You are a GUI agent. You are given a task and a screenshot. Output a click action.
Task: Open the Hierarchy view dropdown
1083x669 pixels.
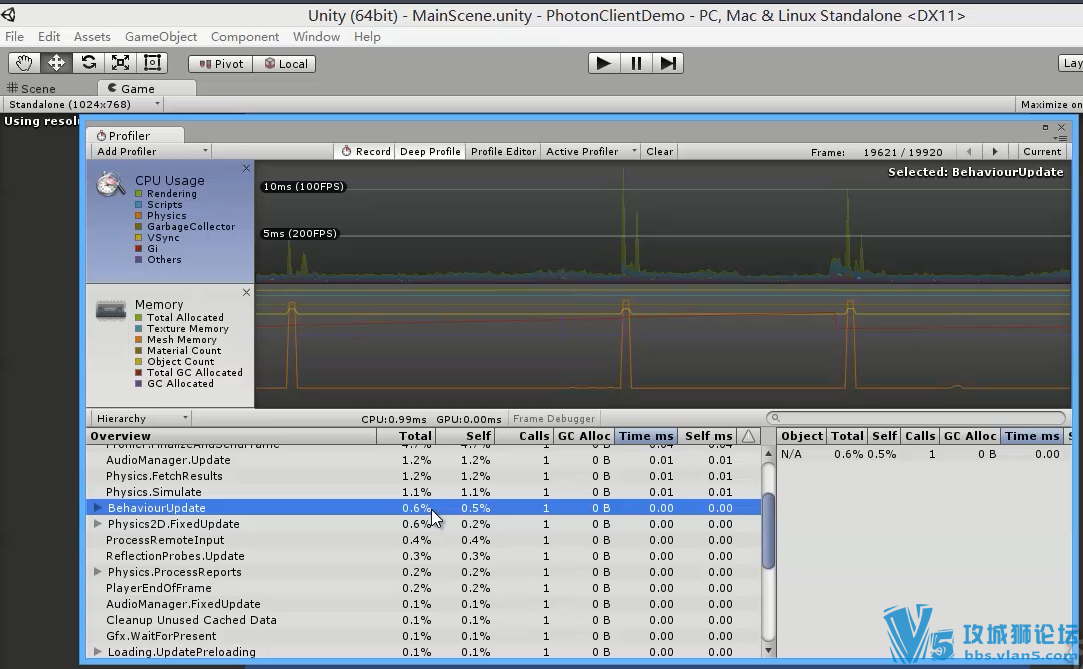pyautogui.click(x=141, y=418)
